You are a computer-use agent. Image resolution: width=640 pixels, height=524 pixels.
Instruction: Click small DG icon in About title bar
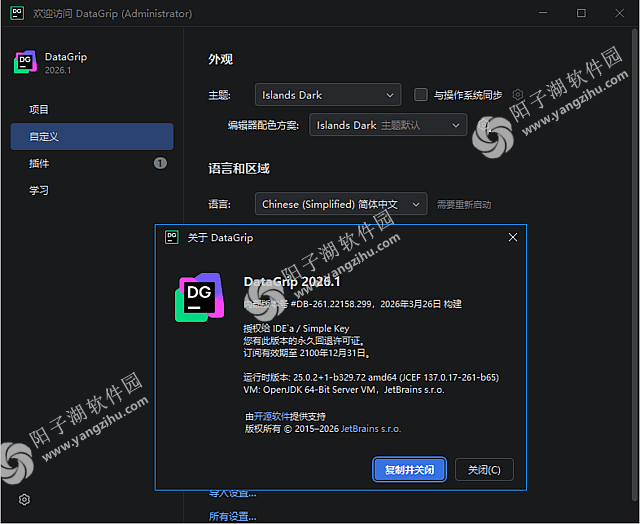(x=172, y=237)
